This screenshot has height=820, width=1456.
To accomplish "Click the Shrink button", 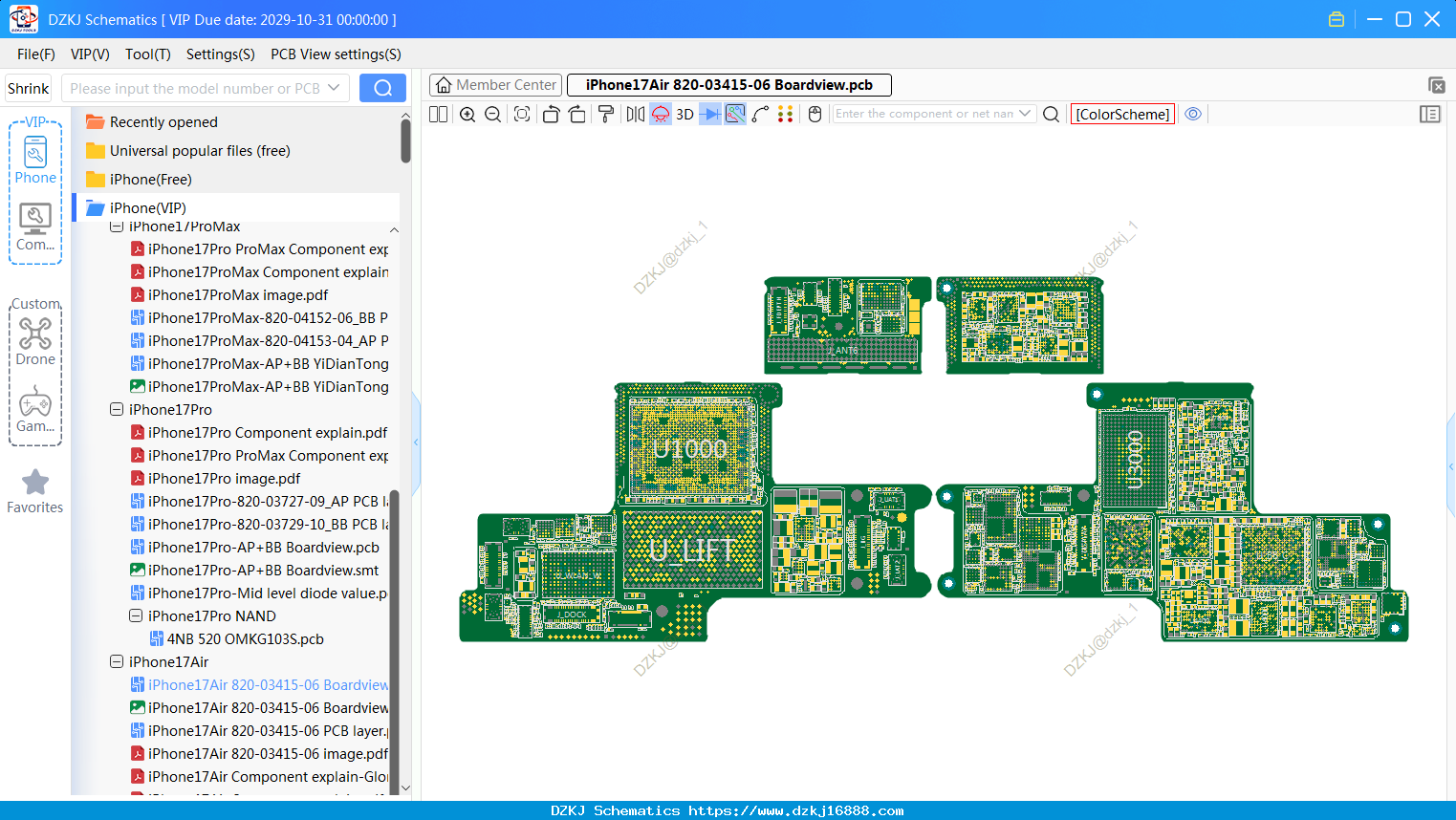I will (29, 88).
